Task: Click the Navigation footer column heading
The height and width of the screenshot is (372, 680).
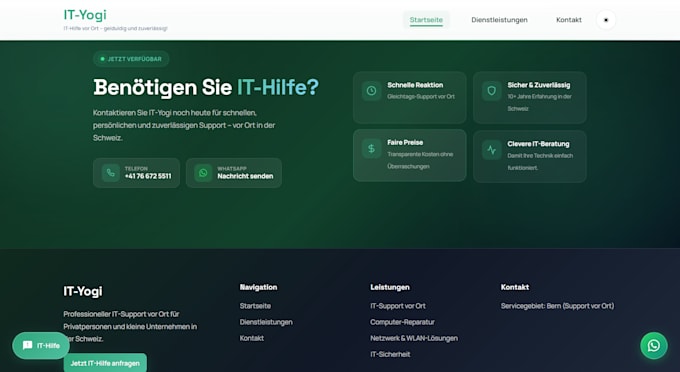Action: coord(258,287)
